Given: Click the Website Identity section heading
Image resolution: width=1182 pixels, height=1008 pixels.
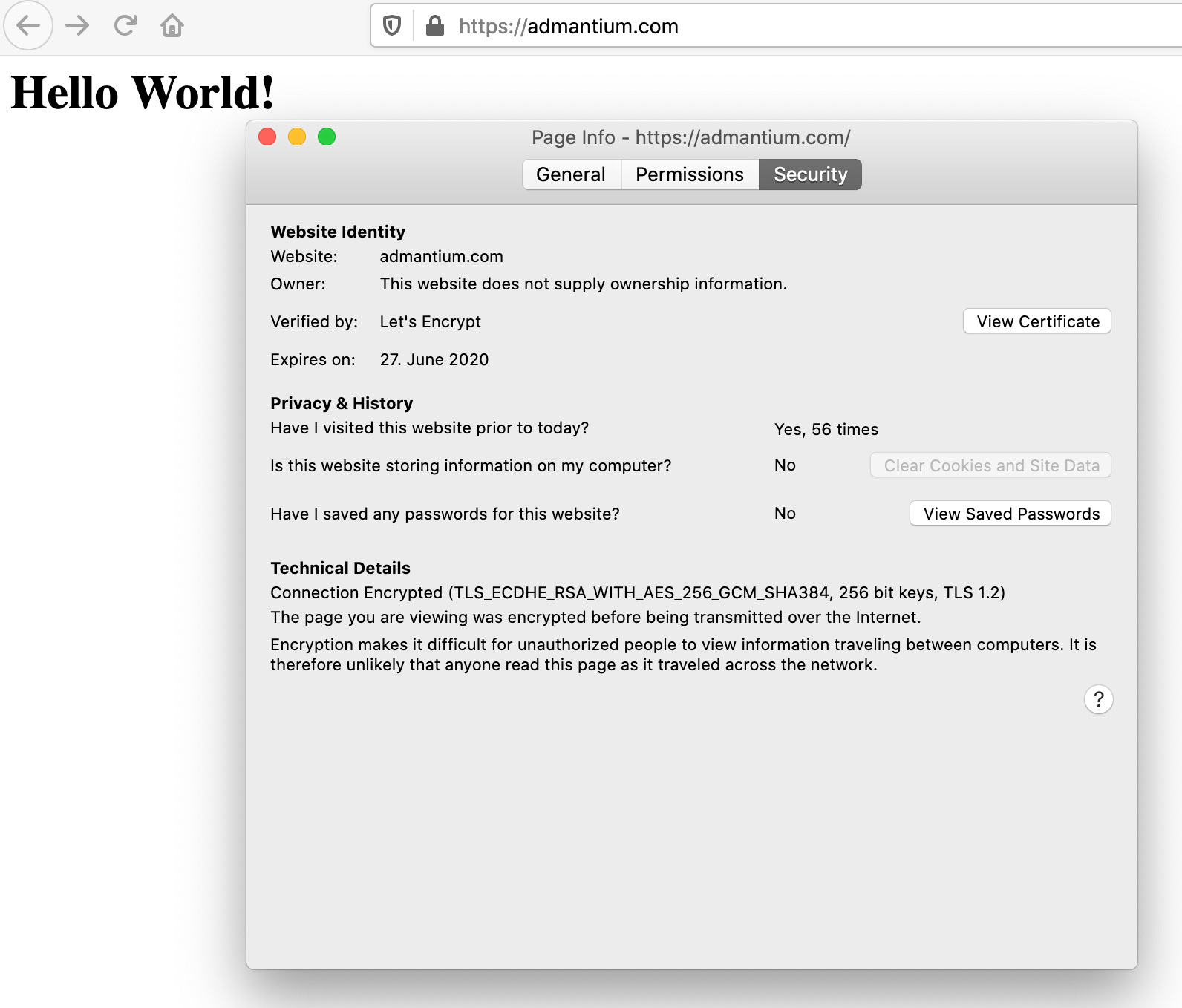Looking at the screenshot, I should click(x=338, y=232).
